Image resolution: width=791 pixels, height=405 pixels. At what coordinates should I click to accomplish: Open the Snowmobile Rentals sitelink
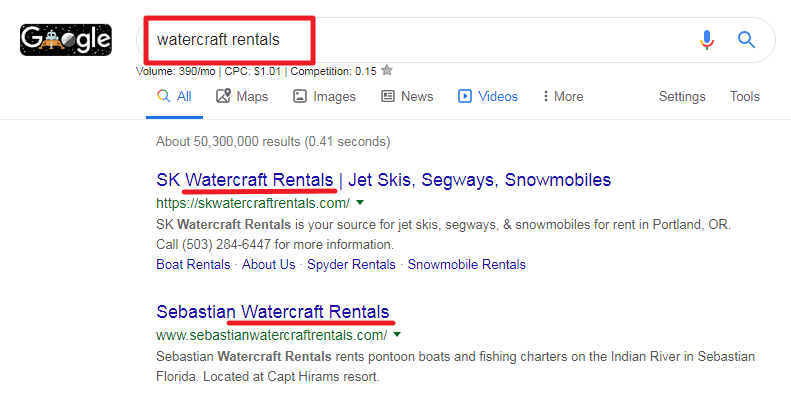click(467, 264)
